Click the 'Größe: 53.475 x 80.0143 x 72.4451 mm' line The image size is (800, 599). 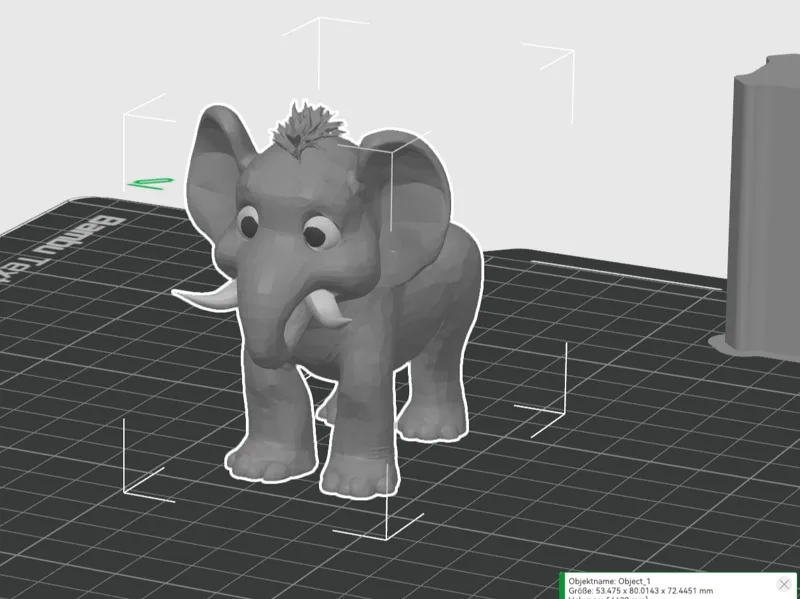pyautogui.click(x=640, y=591)
